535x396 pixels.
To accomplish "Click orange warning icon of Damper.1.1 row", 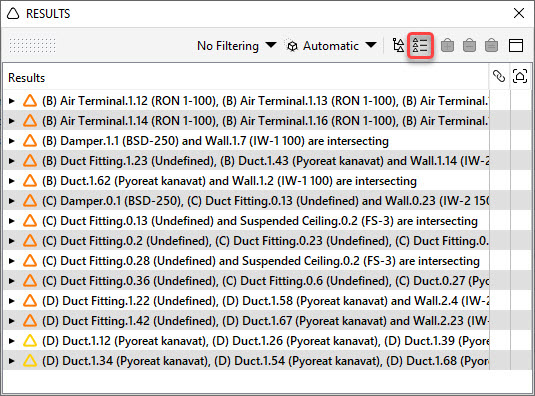I will tap(30, 141).
